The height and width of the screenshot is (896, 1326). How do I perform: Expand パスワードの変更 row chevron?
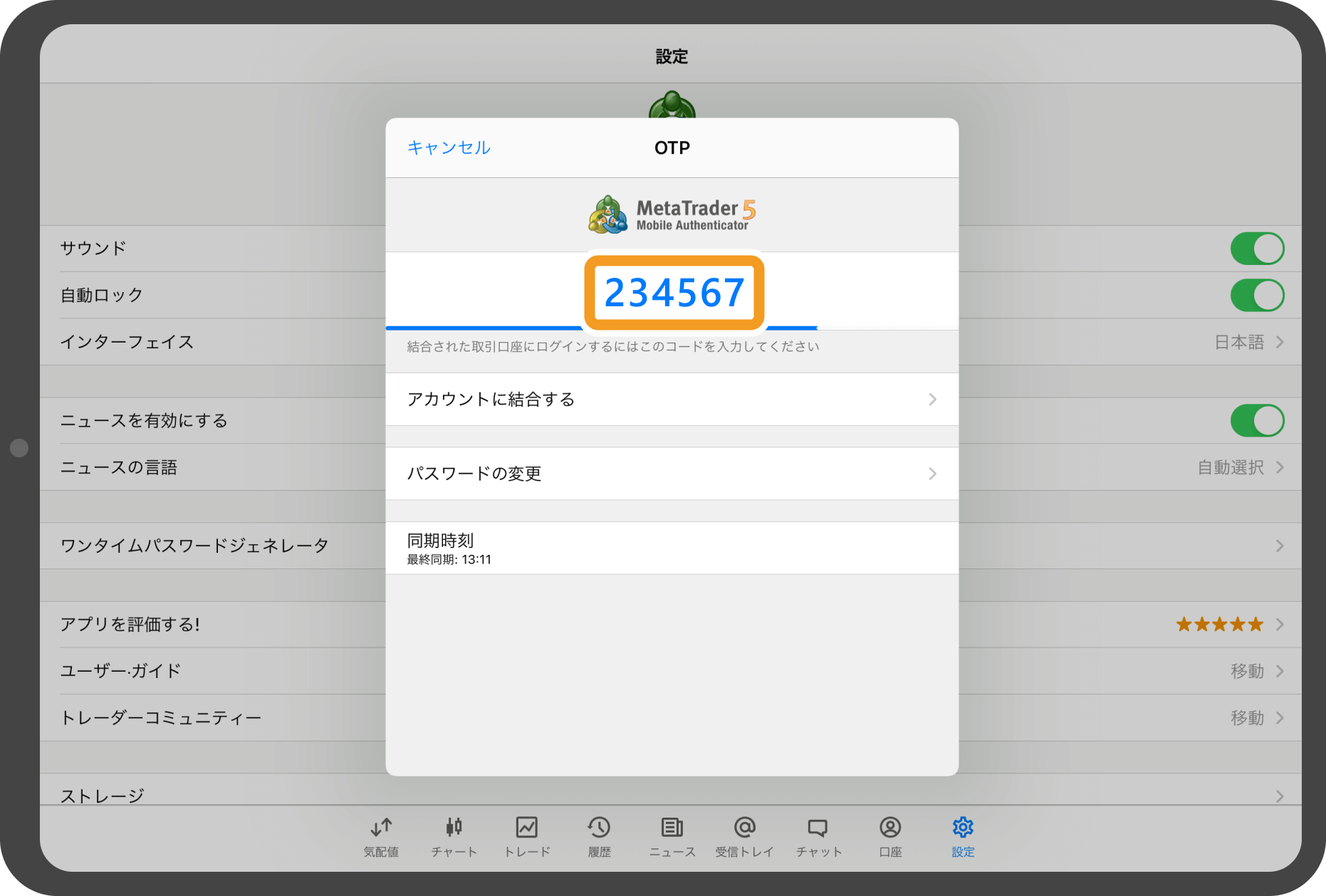click(x=932, y=474)
